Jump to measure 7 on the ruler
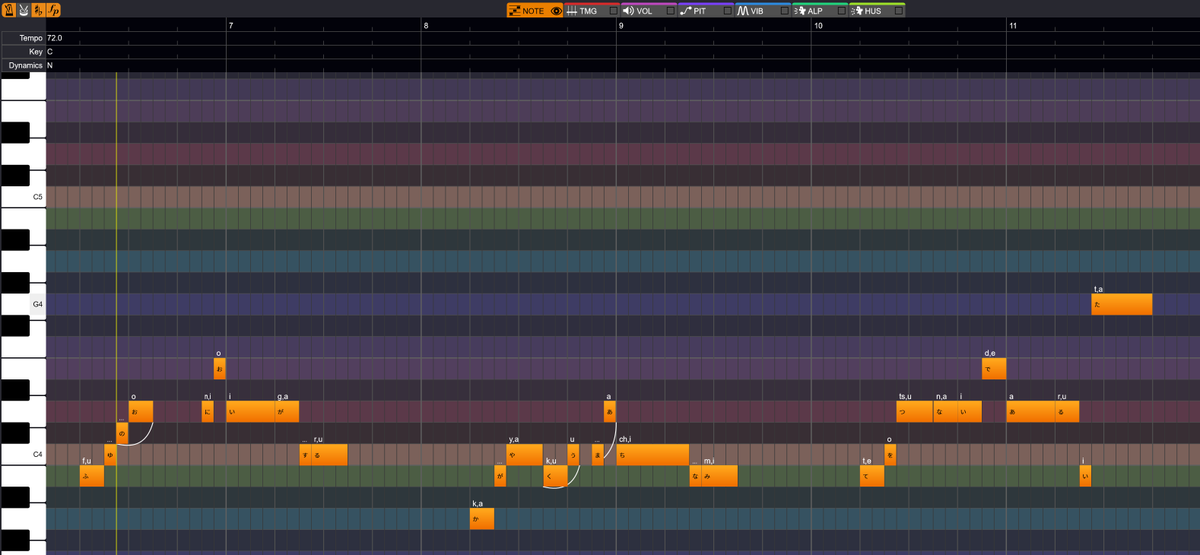This screenshot has height=555, width=1200. click(x=230, y=24)
